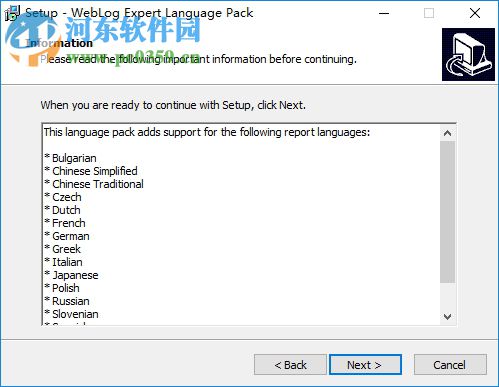Click the vertical scrollbar thumb in the language list
This screenshot has height=387, width=499.
[x=447, y=212]
